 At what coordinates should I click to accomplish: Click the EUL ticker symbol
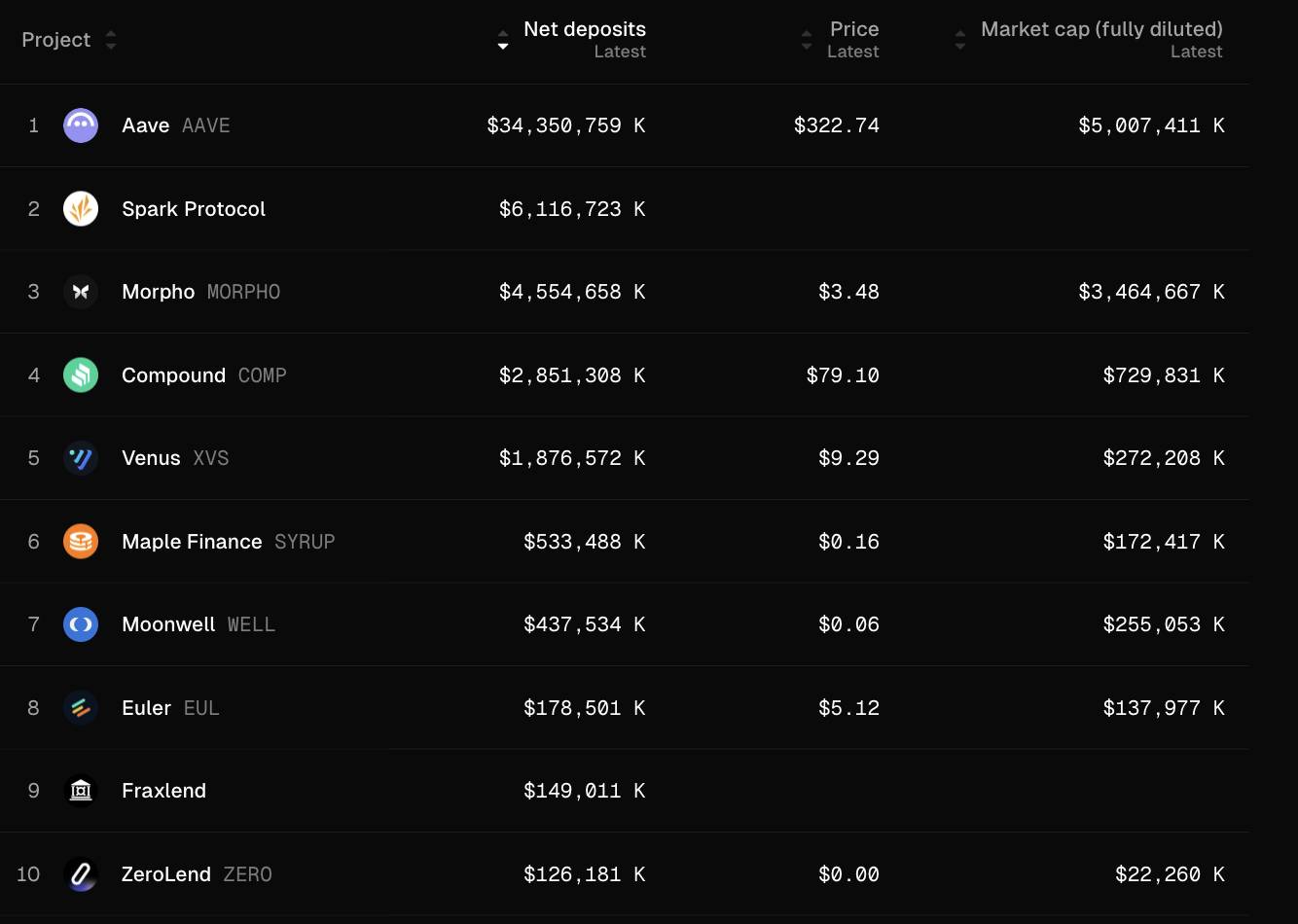point(201,708)
